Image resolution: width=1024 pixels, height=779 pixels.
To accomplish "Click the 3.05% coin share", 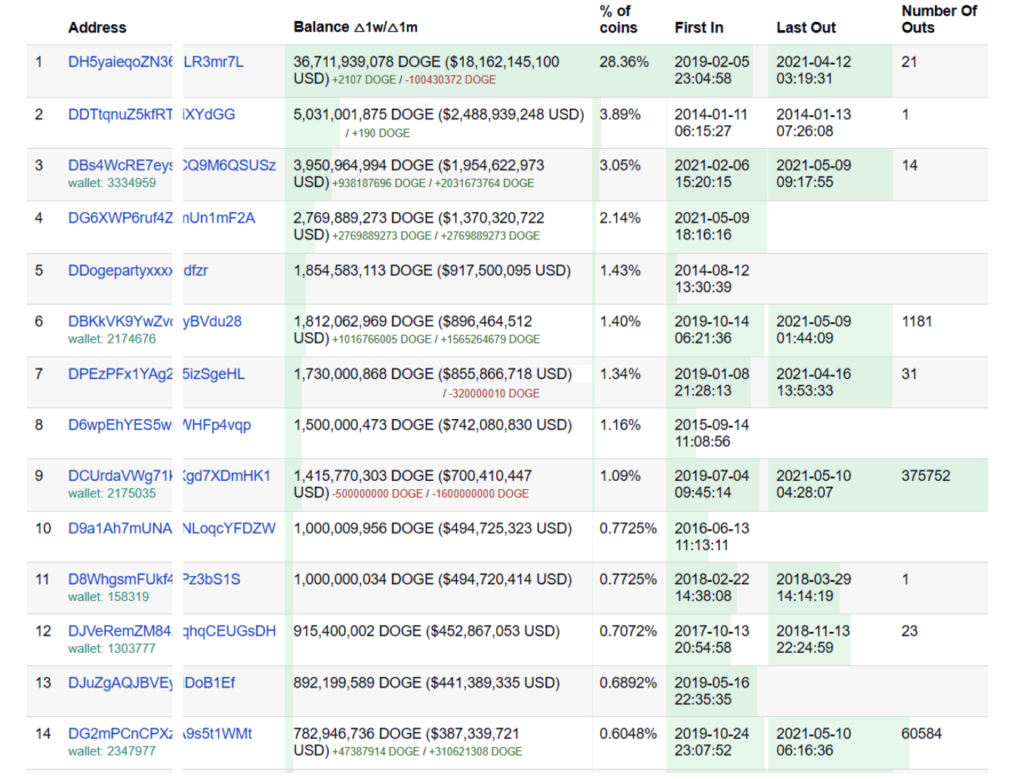I will (620, 165).
